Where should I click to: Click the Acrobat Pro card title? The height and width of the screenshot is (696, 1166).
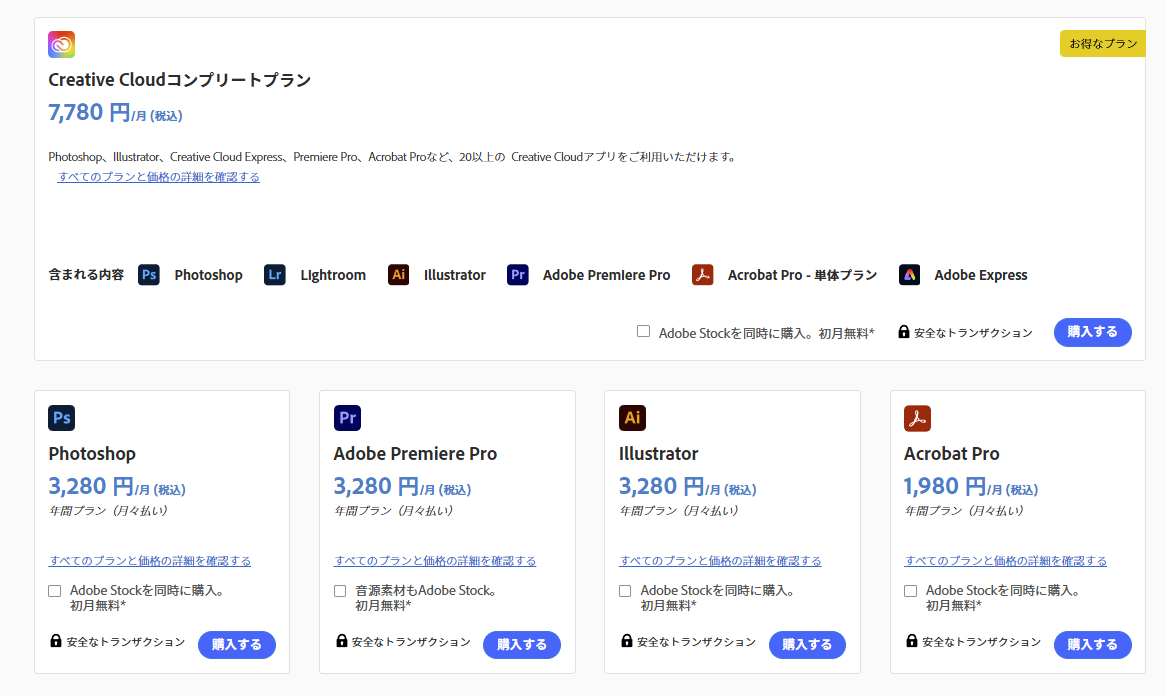click(x=952, y=454)
